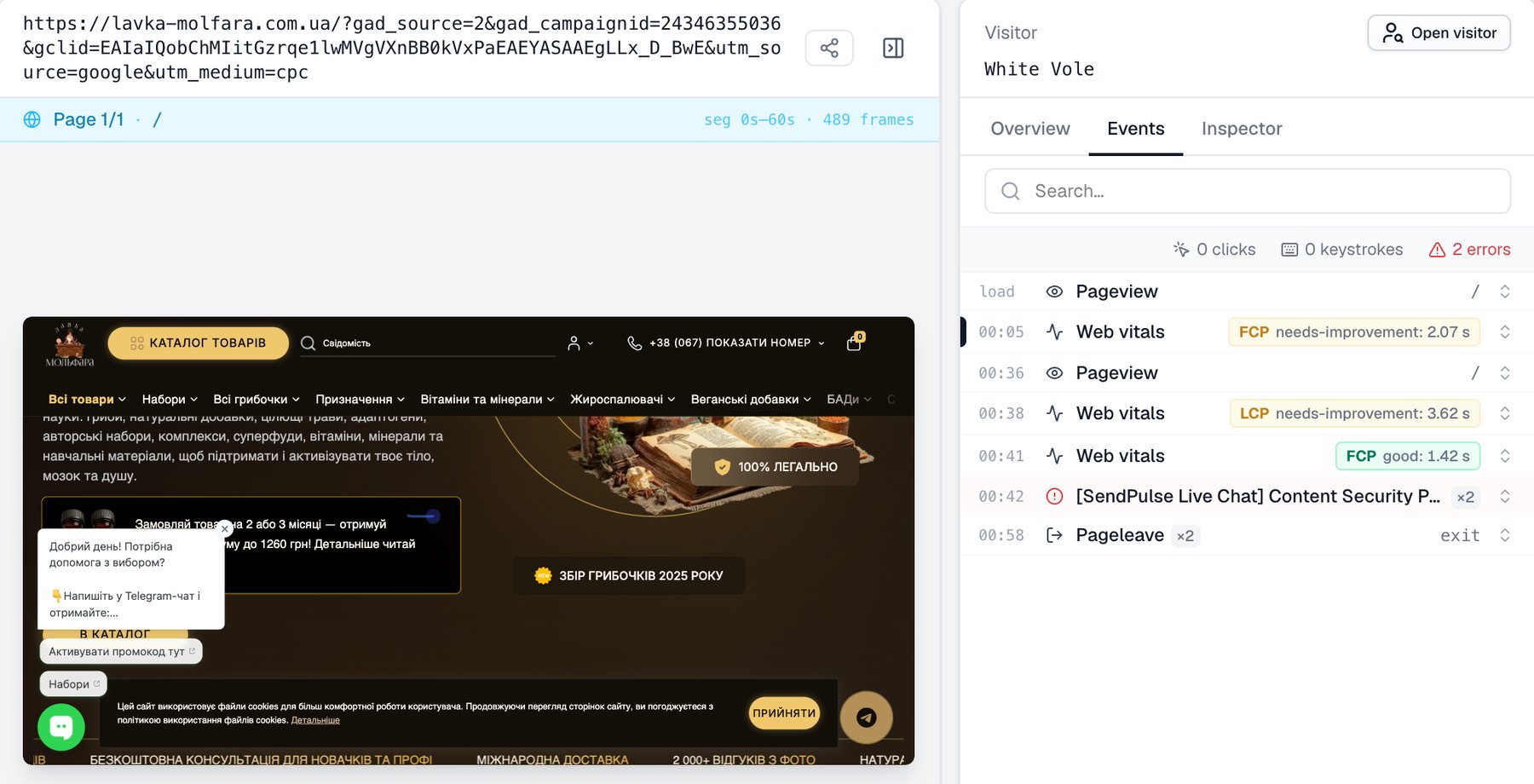The width and height of the screenshot is (1534, 784).
Task: Click the ЗБІР ГРИБОЧКІВ 2025 РОКУ badge
Action: click(x=629, y=575)
